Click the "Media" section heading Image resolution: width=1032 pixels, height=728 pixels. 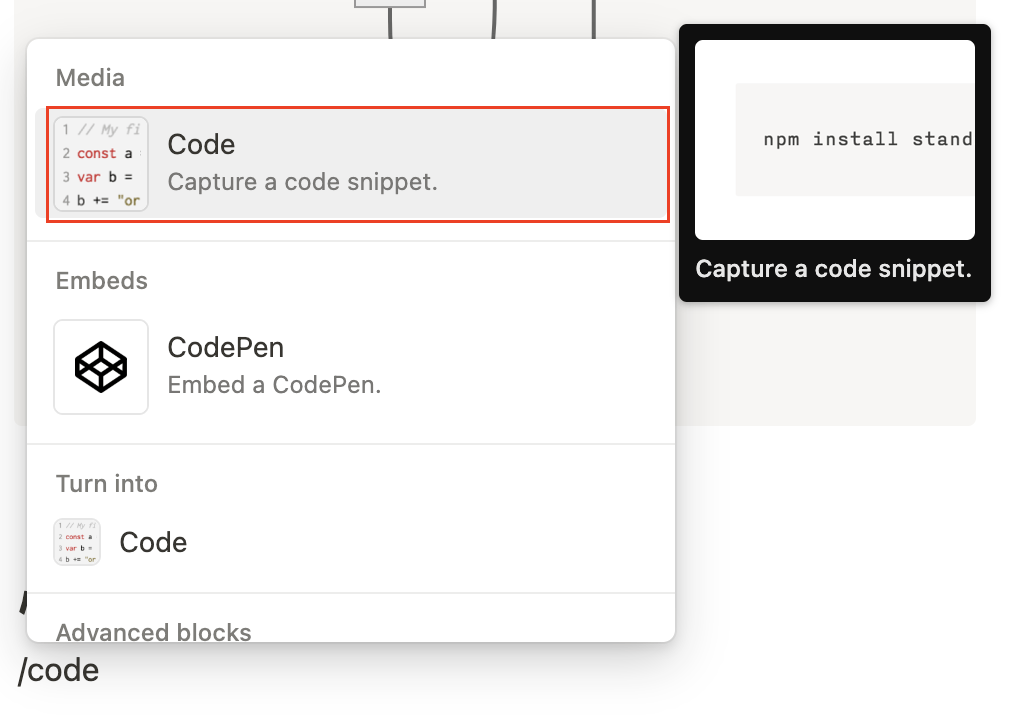click(x=90, y=77)
